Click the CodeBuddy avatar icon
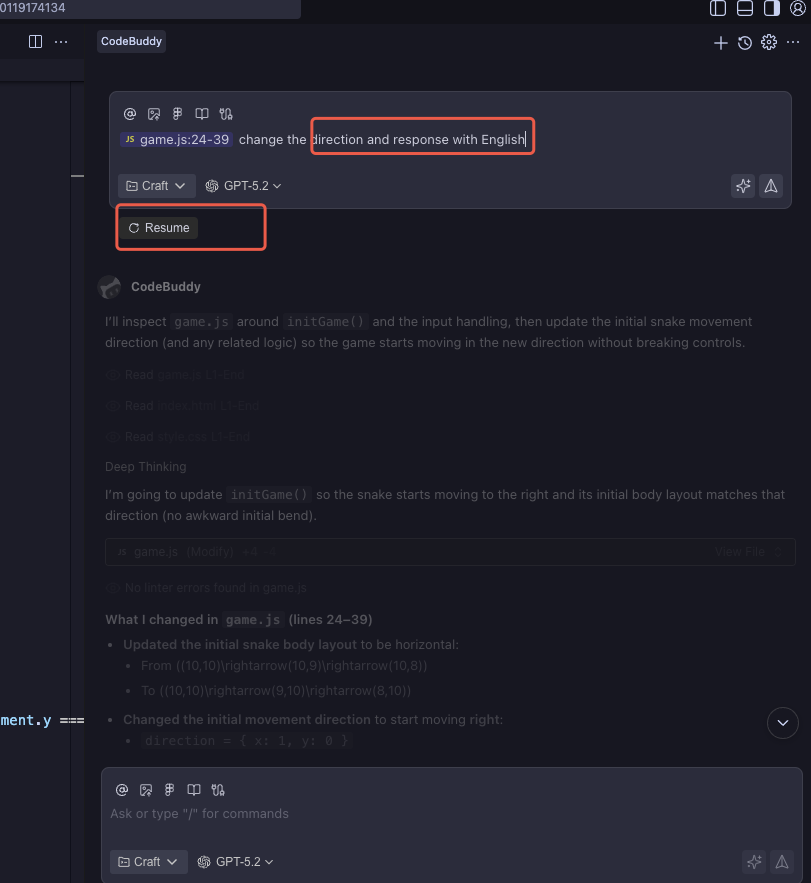Viewport: 811px width, 883px height. [109, 287]
